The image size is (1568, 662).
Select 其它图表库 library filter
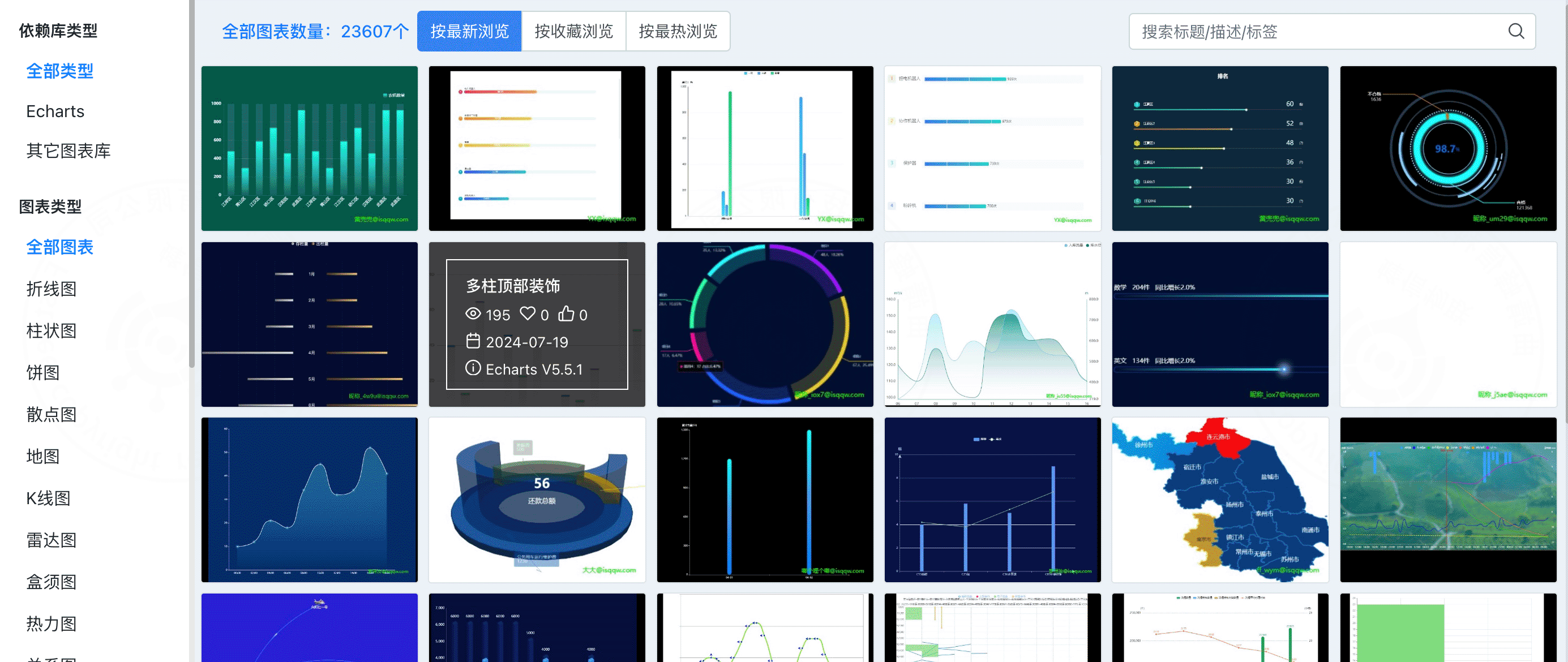[68, 151]
